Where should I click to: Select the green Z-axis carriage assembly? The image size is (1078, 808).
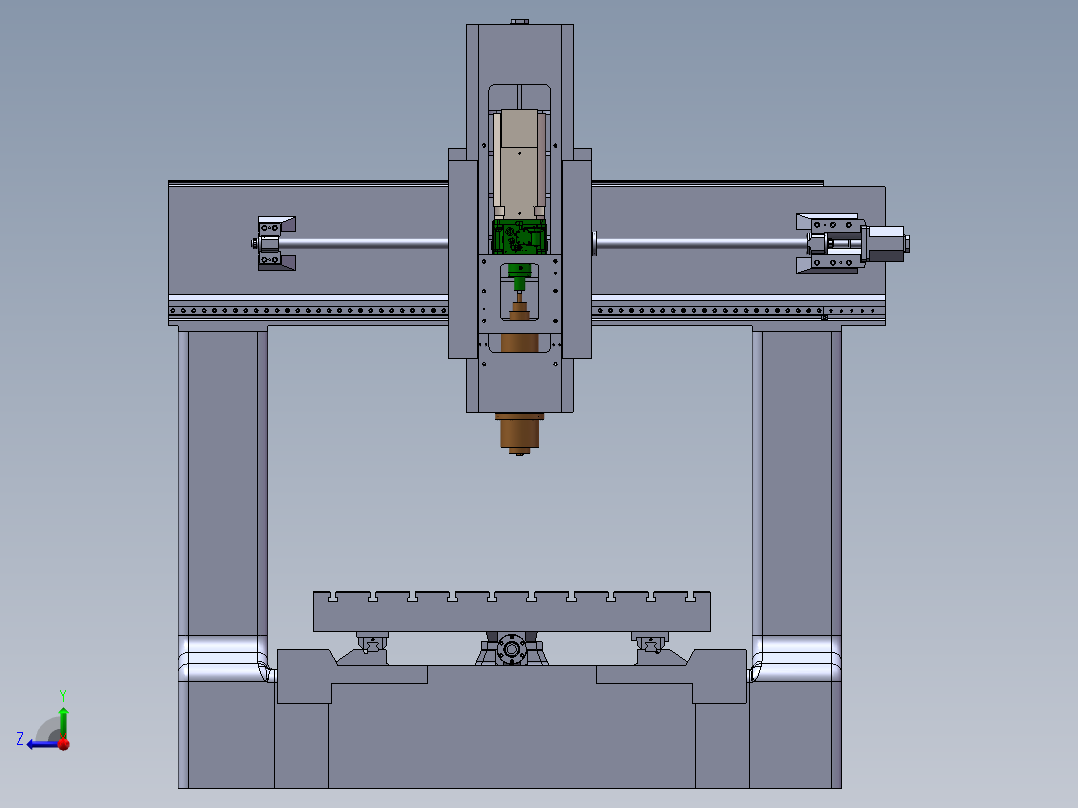[519, 235]
